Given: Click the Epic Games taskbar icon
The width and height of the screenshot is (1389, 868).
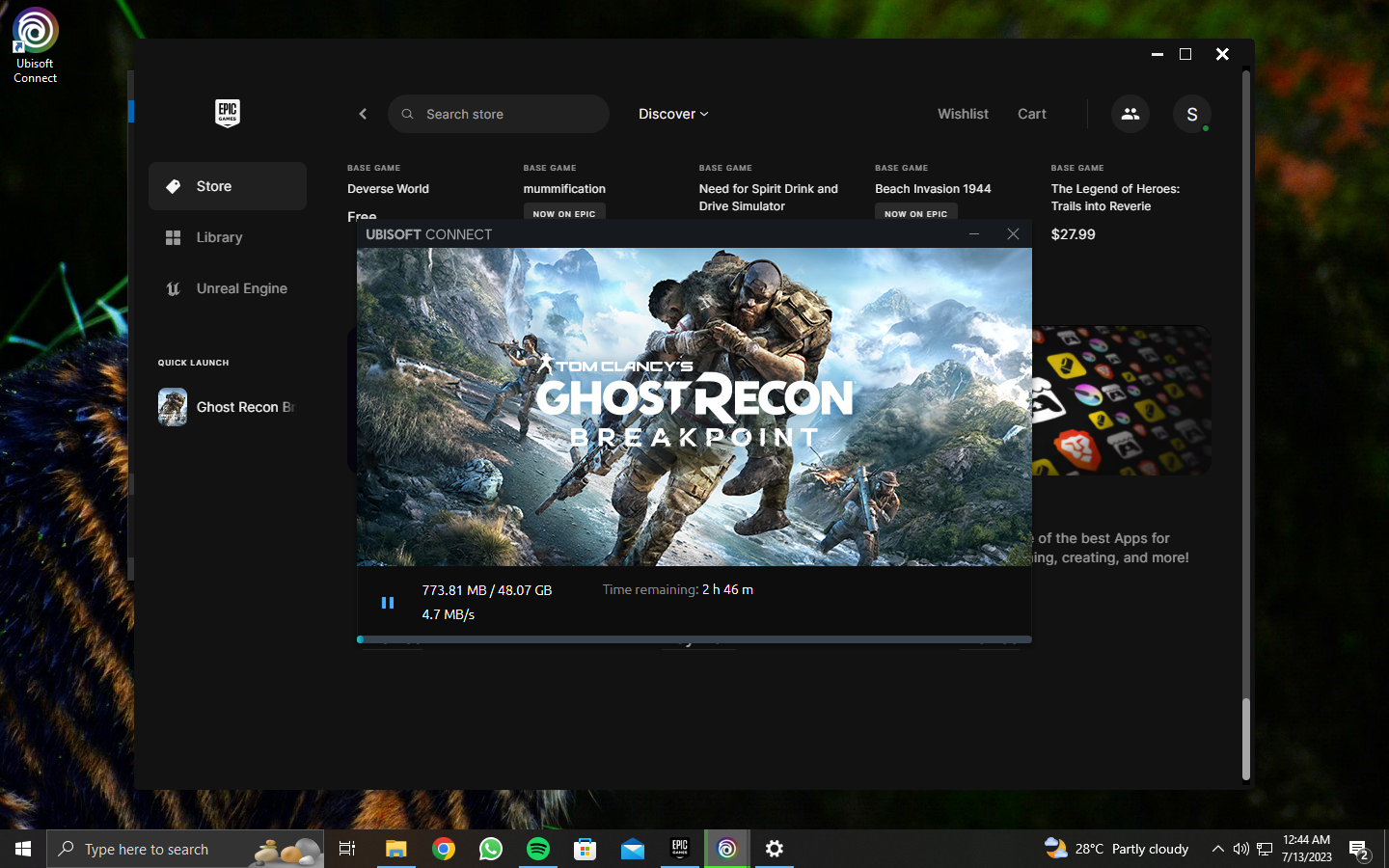Looking at the screenshot, I should pyautogui.click(x=680, y=849).
